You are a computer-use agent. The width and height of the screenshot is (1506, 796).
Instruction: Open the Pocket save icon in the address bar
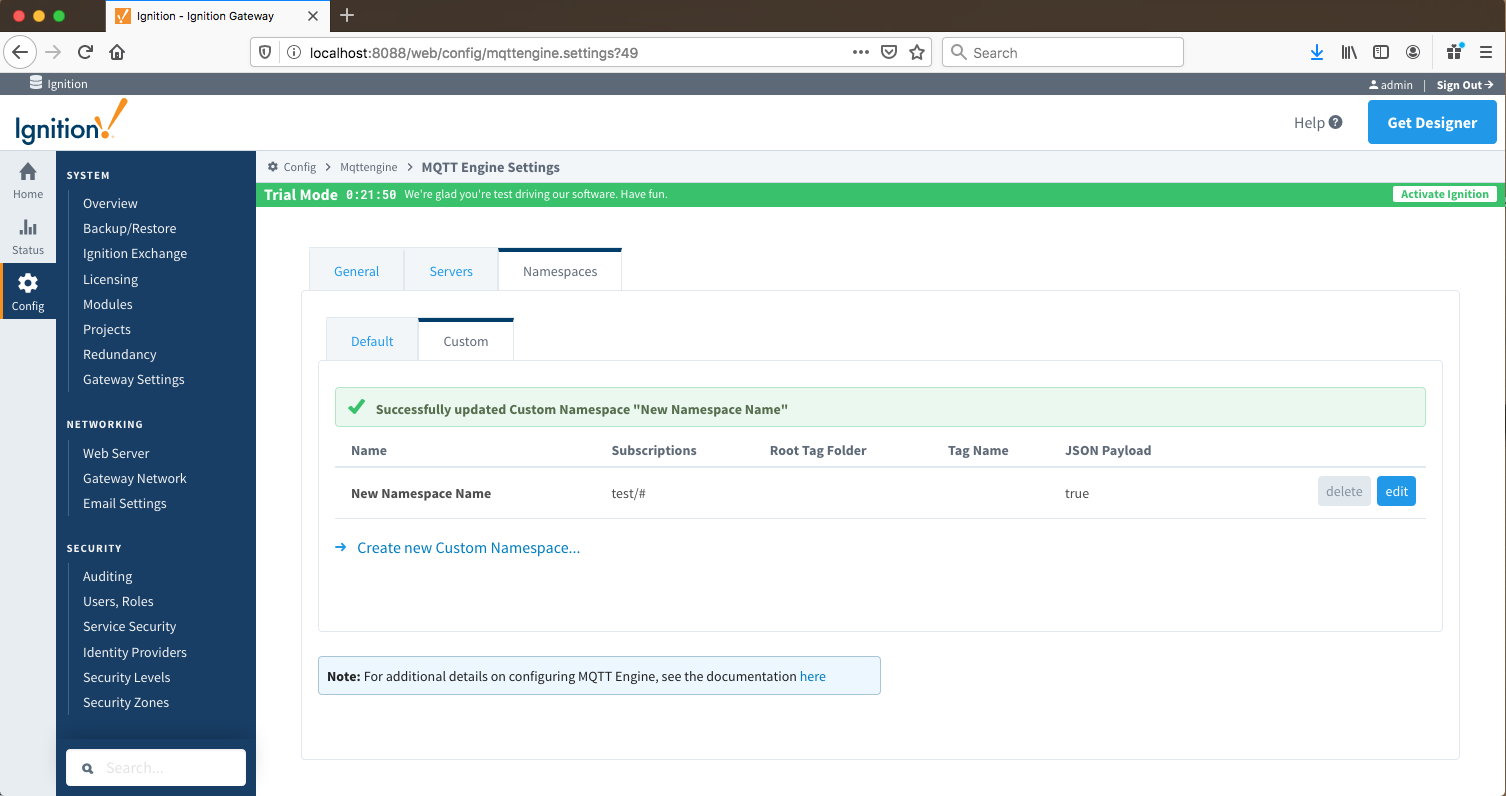coord(888,52)
